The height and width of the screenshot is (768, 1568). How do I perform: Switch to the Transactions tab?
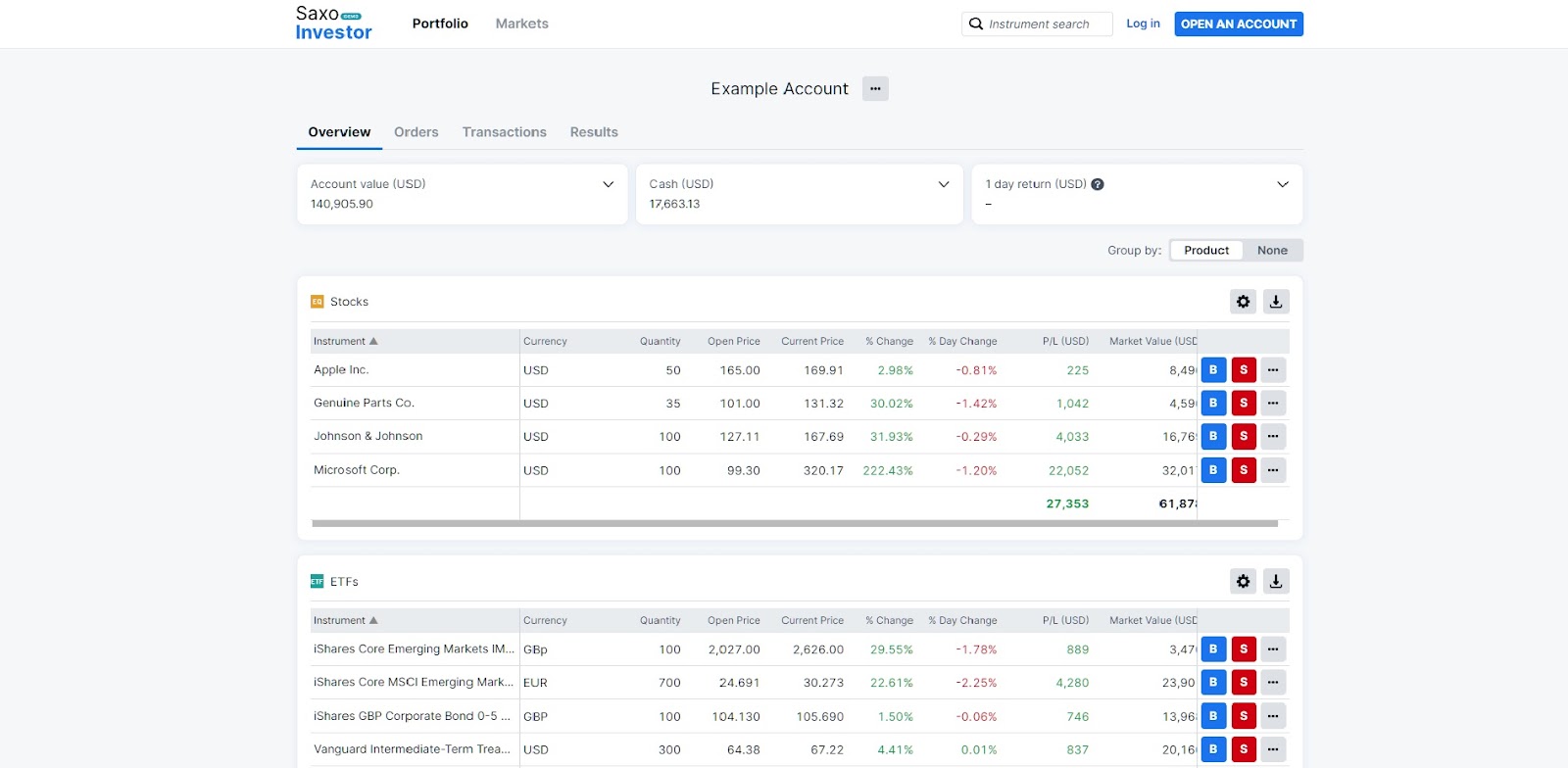[505, 132]
